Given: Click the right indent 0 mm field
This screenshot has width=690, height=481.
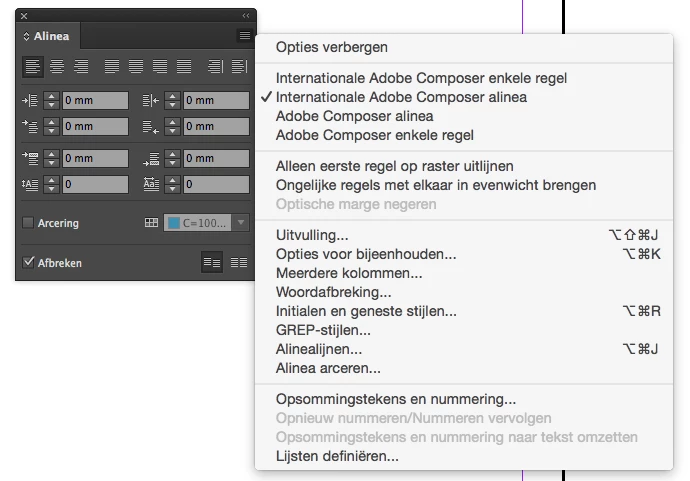Looking at the screenshot, I should [x=216, y=101].
